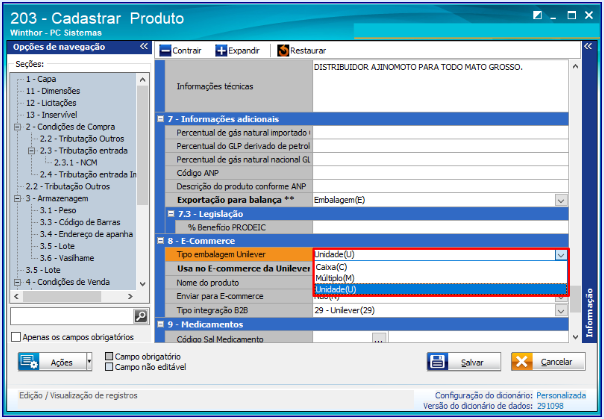Toggle Apenas os campos obrigatórios checkbox
The image size is (604, 419).
point(16,337)
